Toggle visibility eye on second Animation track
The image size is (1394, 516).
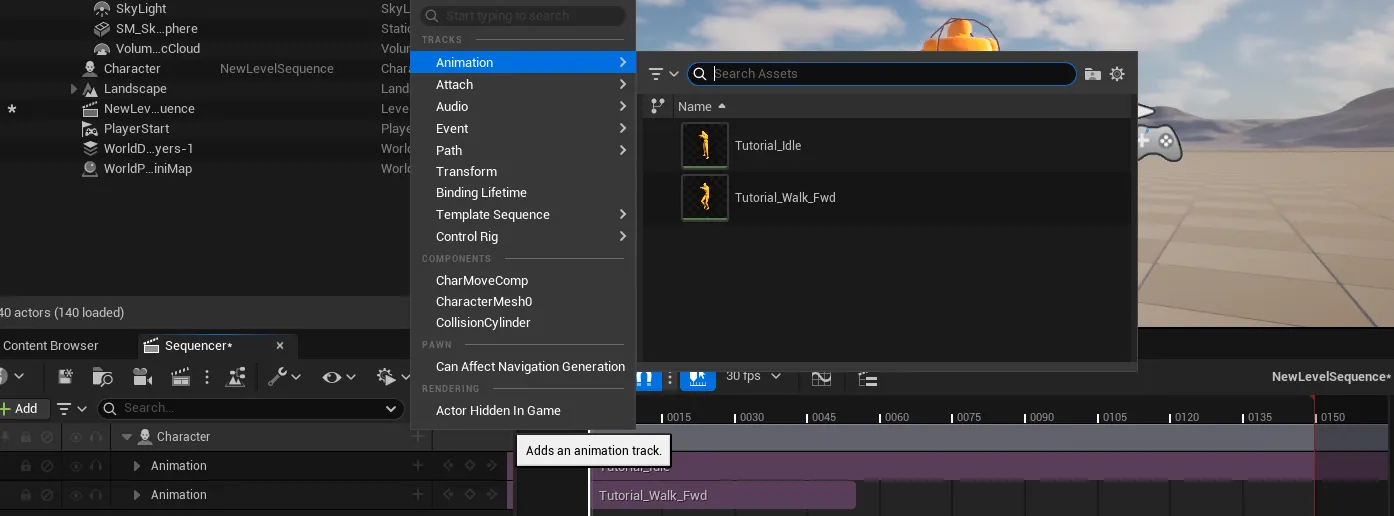[76, 495]
